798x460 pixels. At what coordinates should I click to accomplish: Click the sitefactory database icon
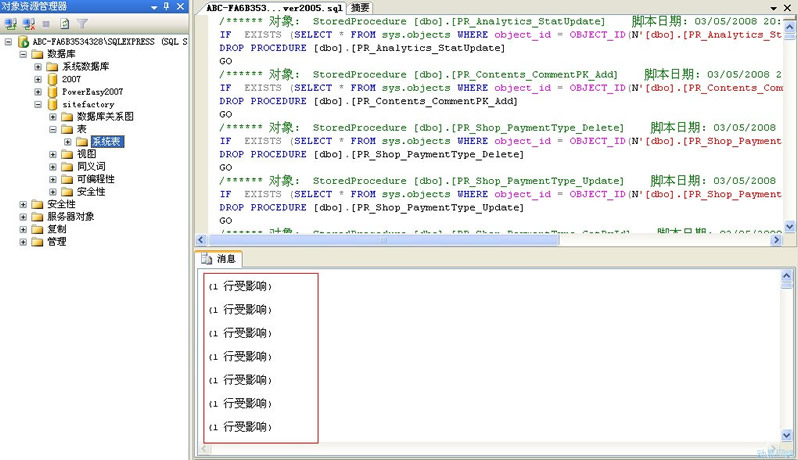pos(52,104)
